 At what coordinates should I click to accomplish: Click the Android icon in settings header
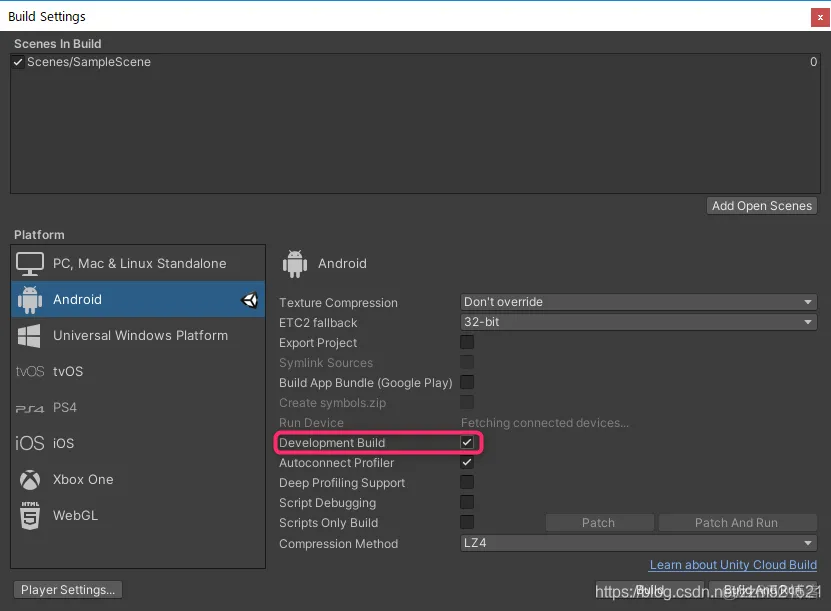click(x=295, y=264)
